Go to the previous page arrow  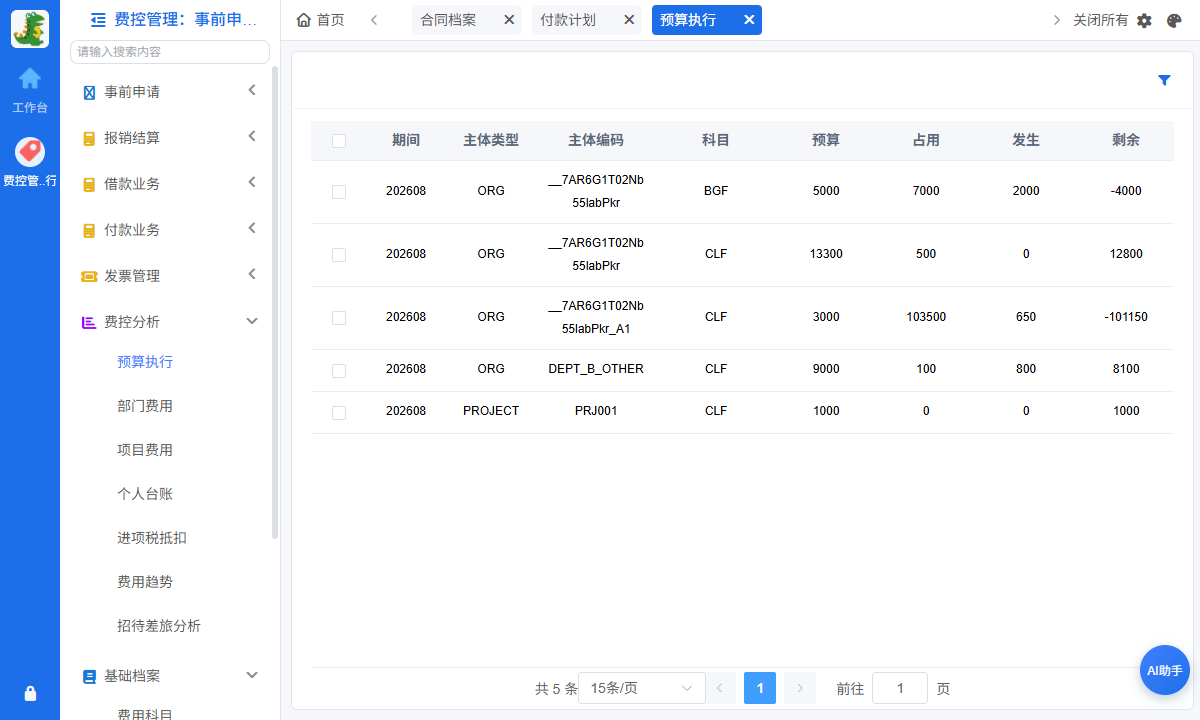pyautogui.click(x=720, y=688)
